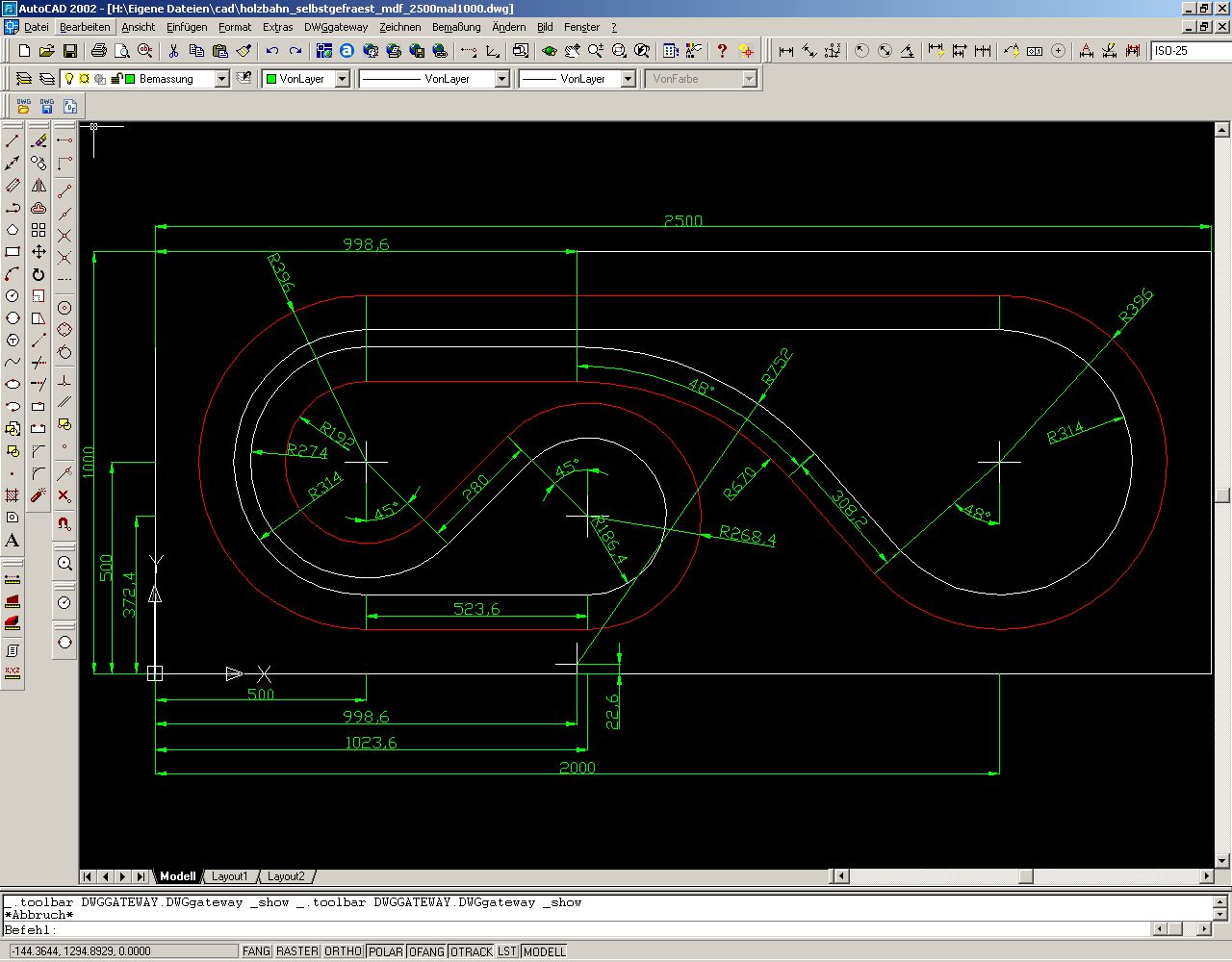Open the Ansicht menu
Image resolution: width=1232 pixels, height=962 pixels.
139,27
